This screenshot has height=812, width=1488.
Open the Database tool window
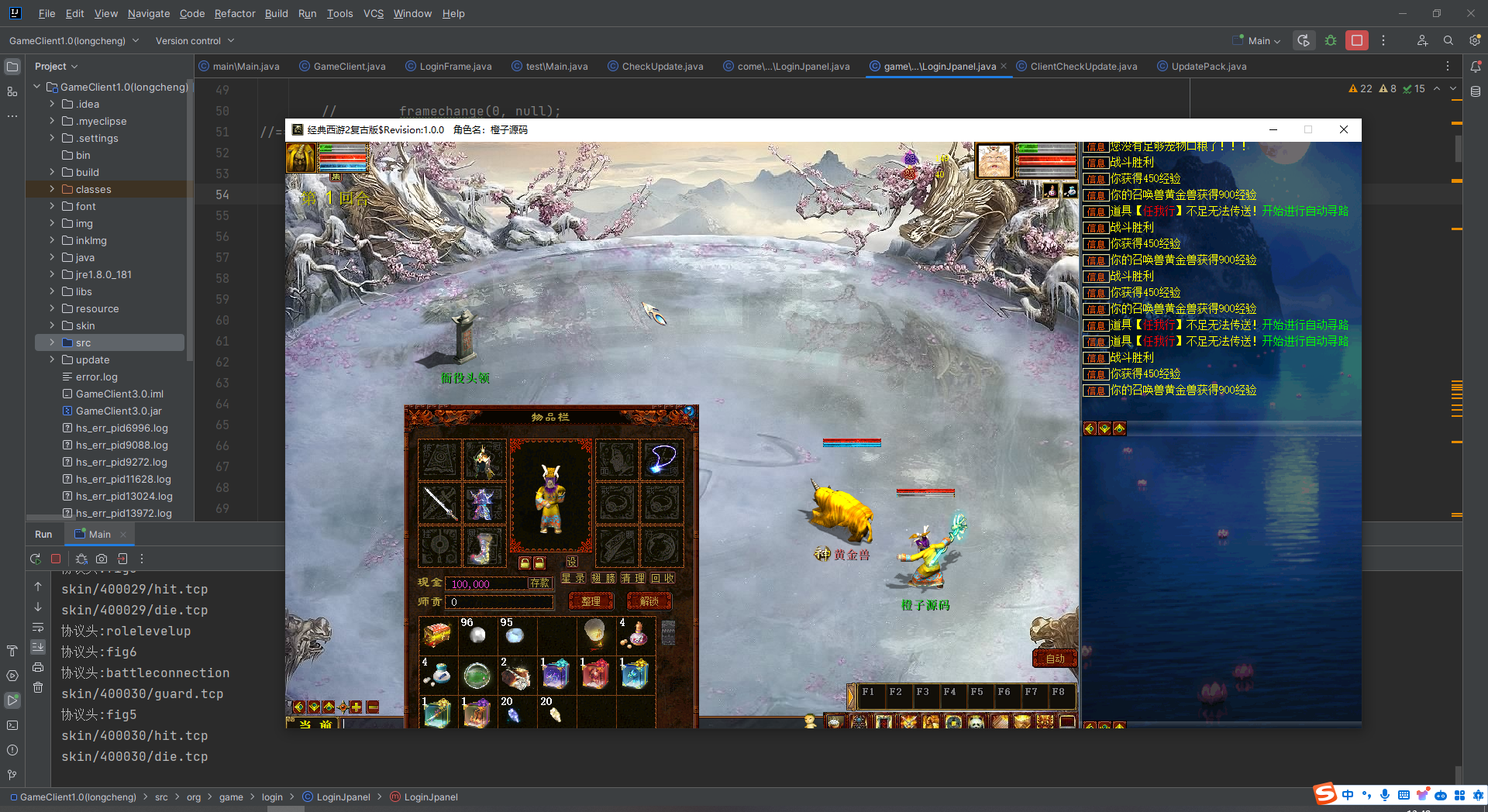pyautogui.click(x=1476, y=91)
